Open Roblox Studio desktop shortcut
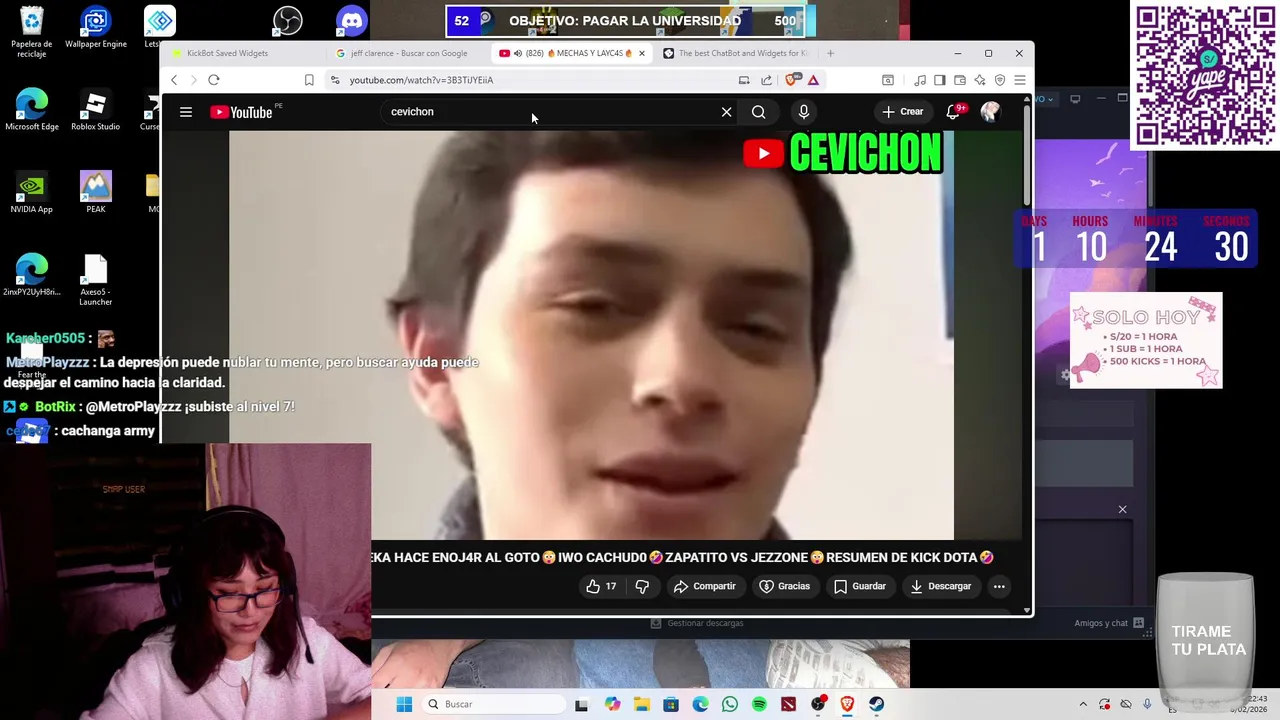 tap(95, 111)
